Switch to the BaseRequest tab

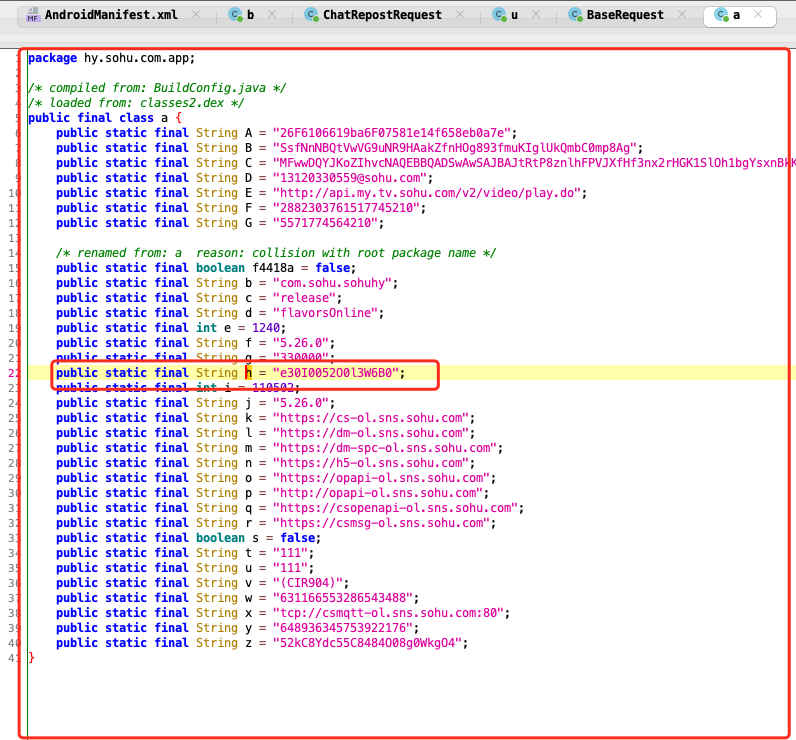coord(625,15)
